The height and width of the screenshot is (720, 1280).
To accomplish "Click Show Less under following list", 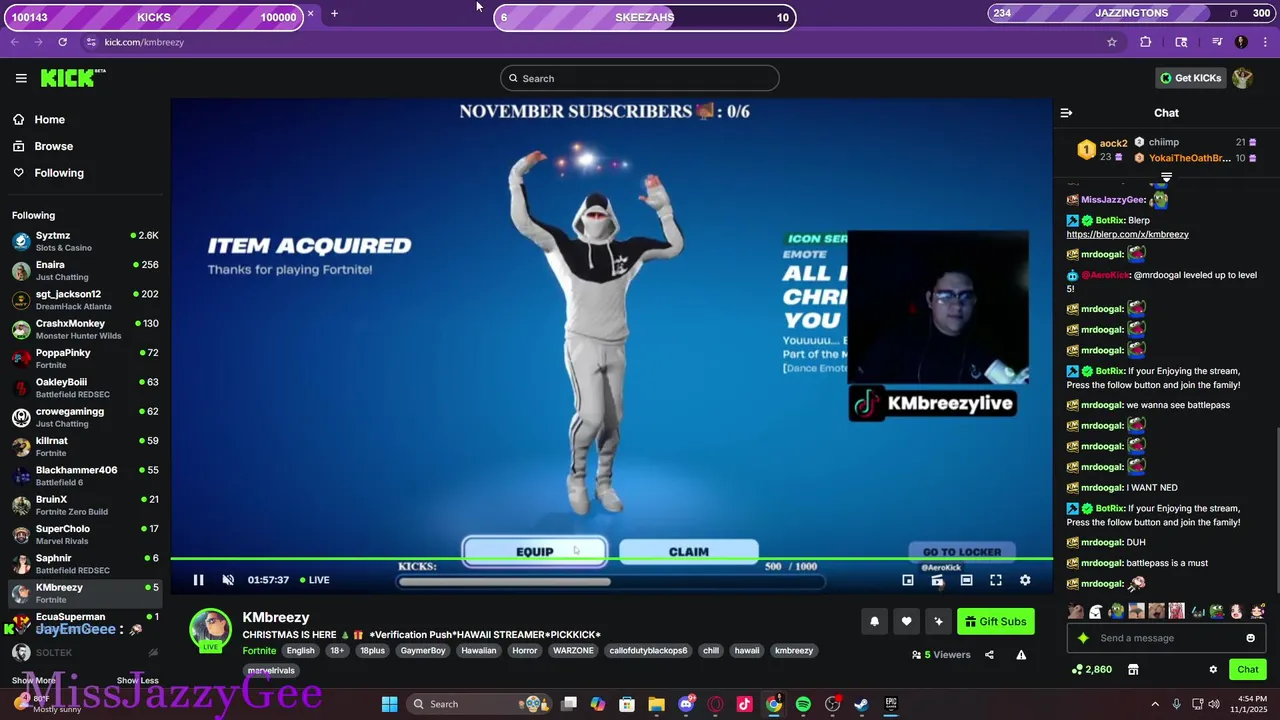I will (x=137, y=680).
